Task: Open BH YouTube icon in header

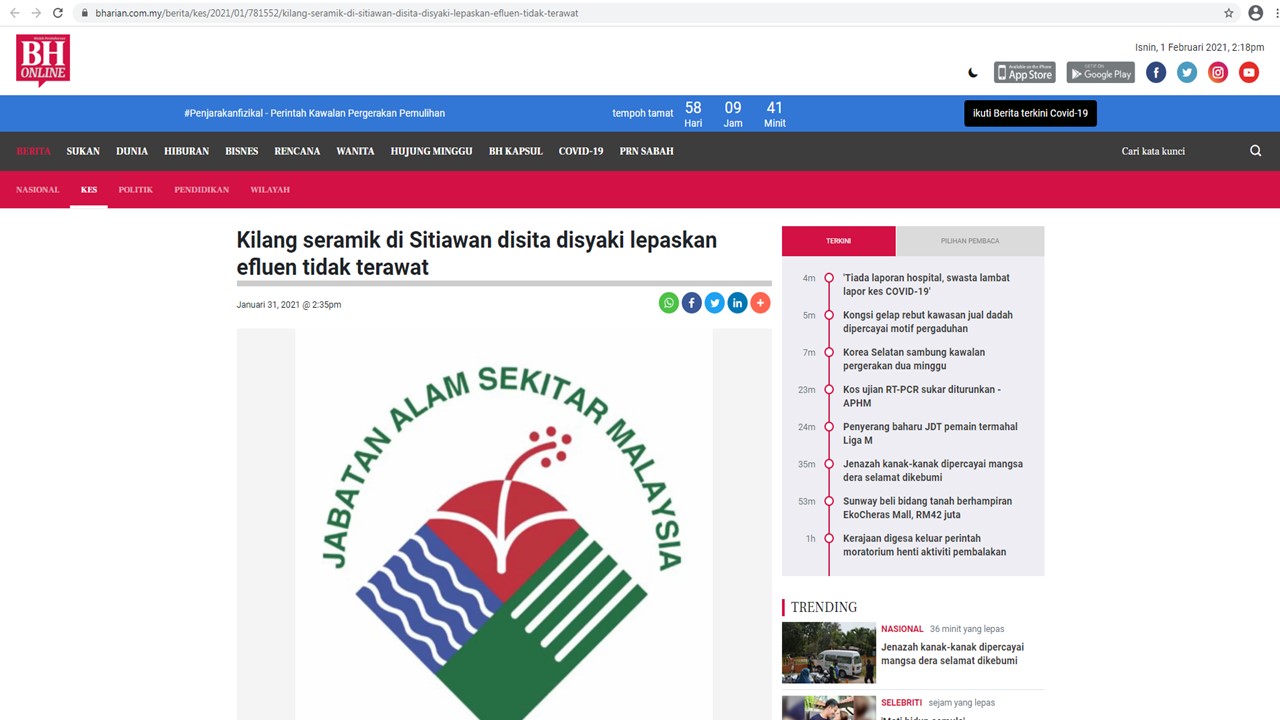Action: click(x=1249, y=72)
